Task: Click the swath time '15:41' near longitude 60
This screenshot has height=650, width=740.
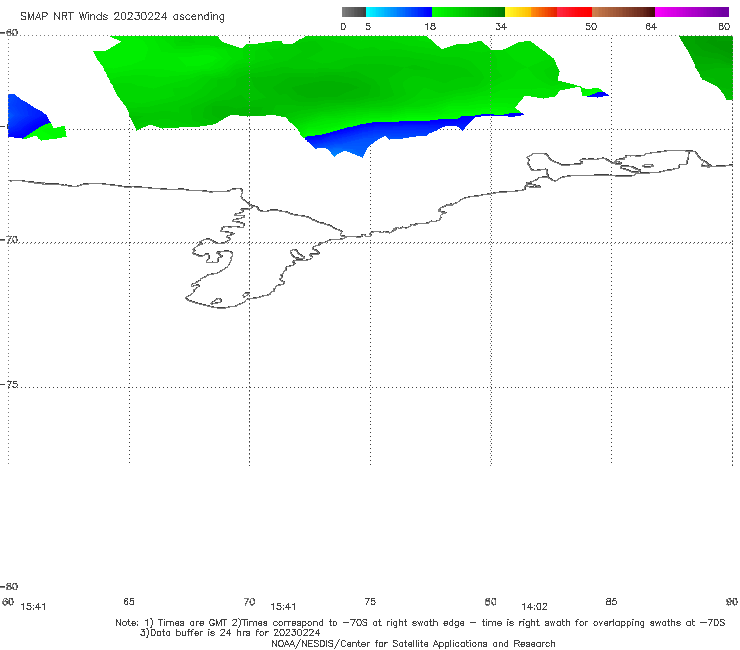Action: (33, 607)
